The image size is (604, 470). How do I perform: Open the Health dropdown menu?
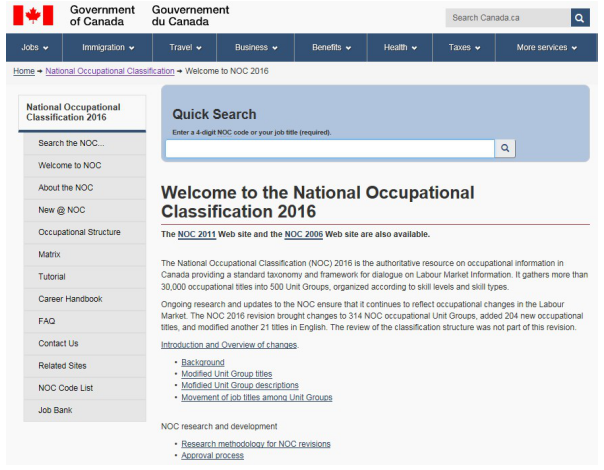[400, 47]
